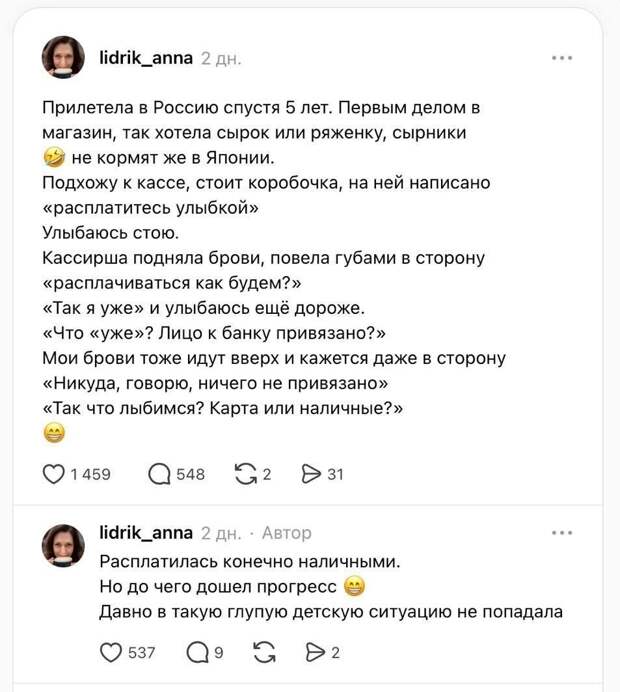Click the 537 likes count on the reply
This screenshot has width=620, height=692.
click(x=142, y=654)
